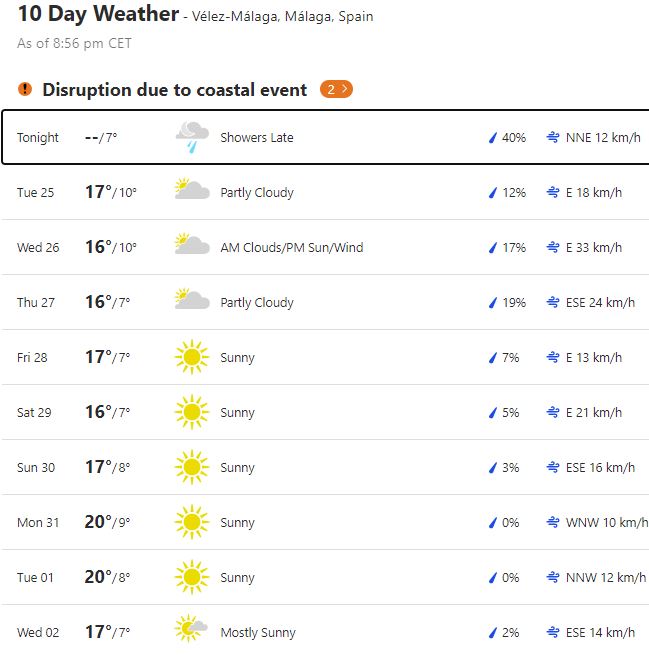Click the Disruption due to coastal event heading
Screen dimensions: 649x659
pyautogui.click(x=174, y=90)
